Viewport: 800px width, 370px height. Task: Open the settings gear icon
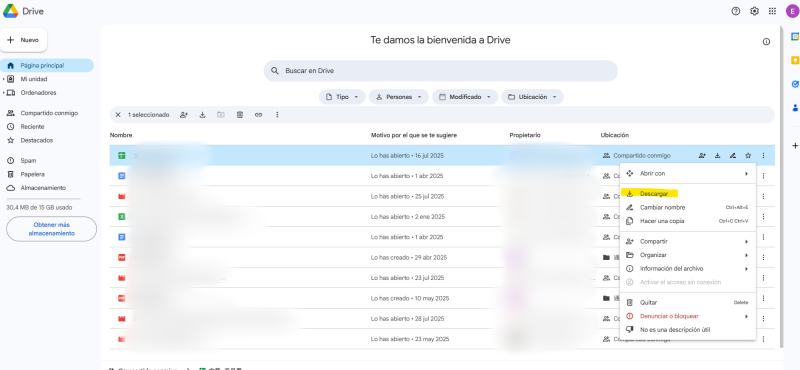tap(754, 11)
